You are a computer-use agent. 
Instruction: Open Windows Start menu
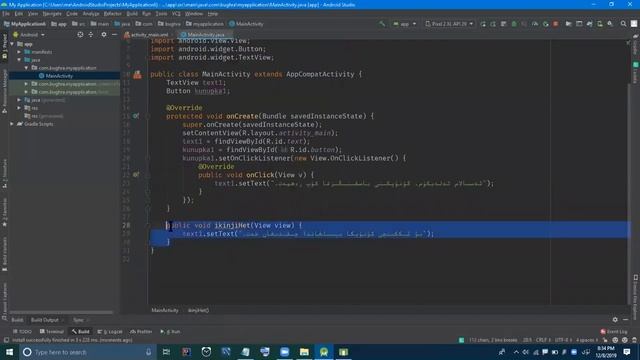[9, 352]
